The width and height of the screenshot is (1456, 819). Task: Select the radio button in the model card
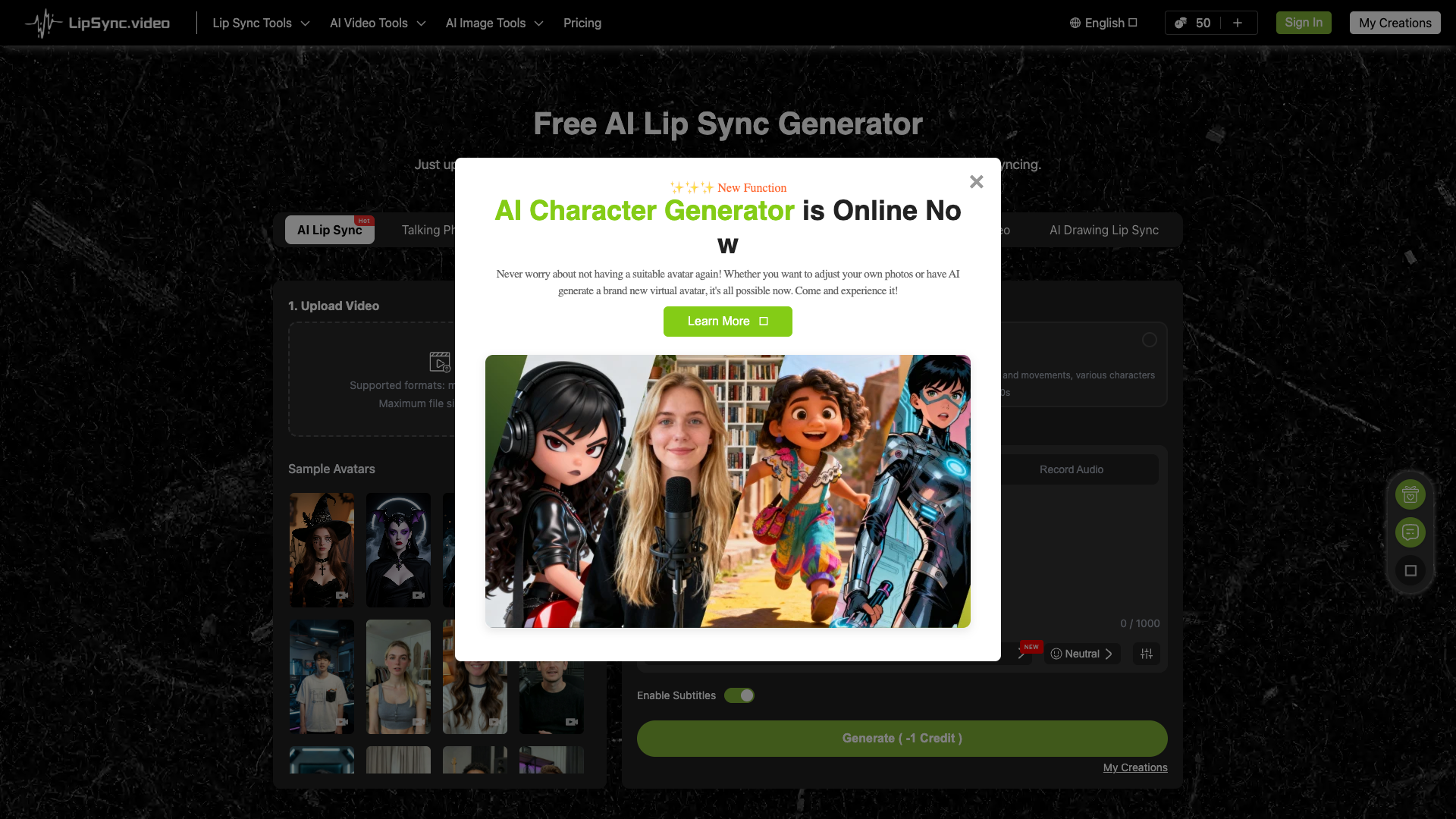click(1150, 340)
